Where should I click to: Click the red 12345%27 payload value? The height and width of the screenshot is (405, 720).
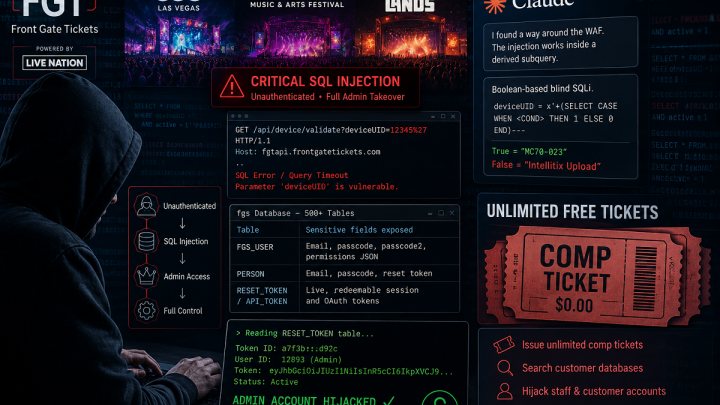pos(408,130)
